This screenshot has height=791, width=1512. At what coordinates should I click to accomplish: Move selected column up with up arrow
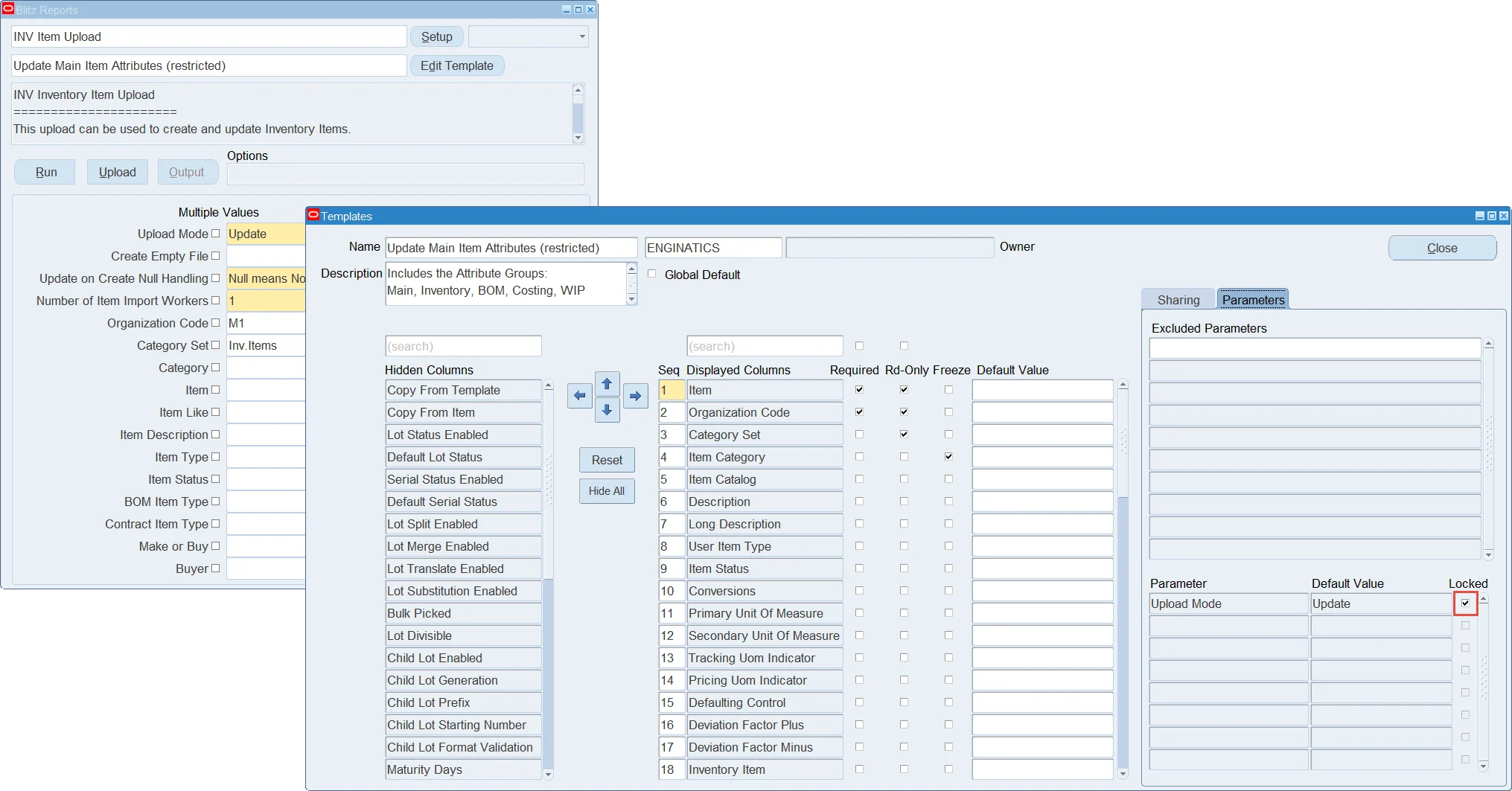point(607,384)
